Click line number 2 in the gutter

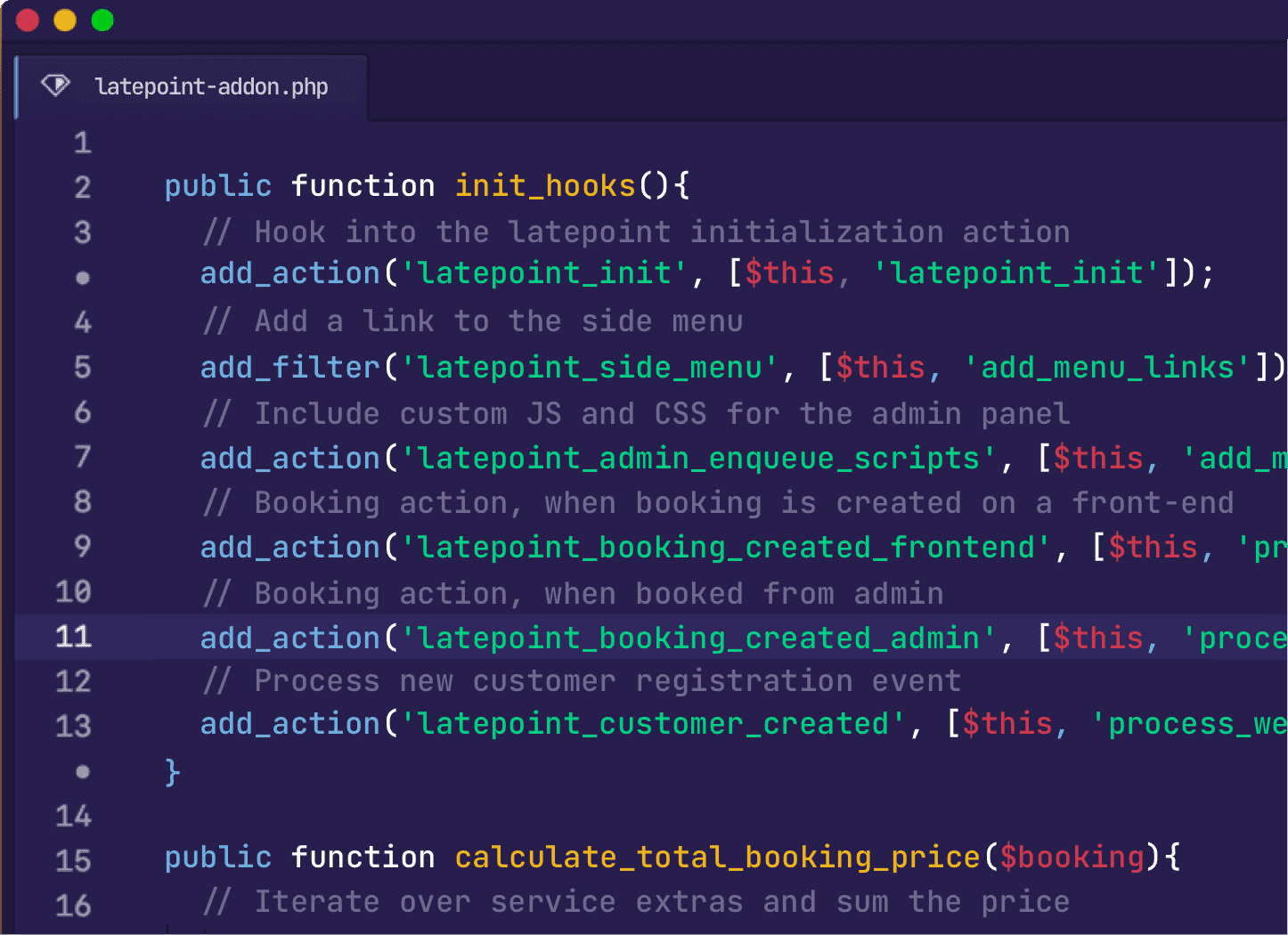click(82, 186)
